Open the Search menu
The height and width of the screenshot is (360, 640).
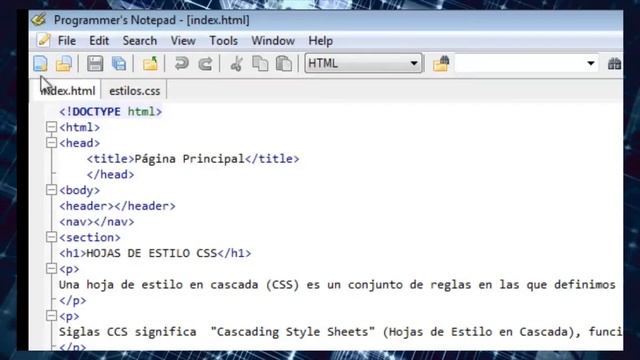tap(140, 41)
